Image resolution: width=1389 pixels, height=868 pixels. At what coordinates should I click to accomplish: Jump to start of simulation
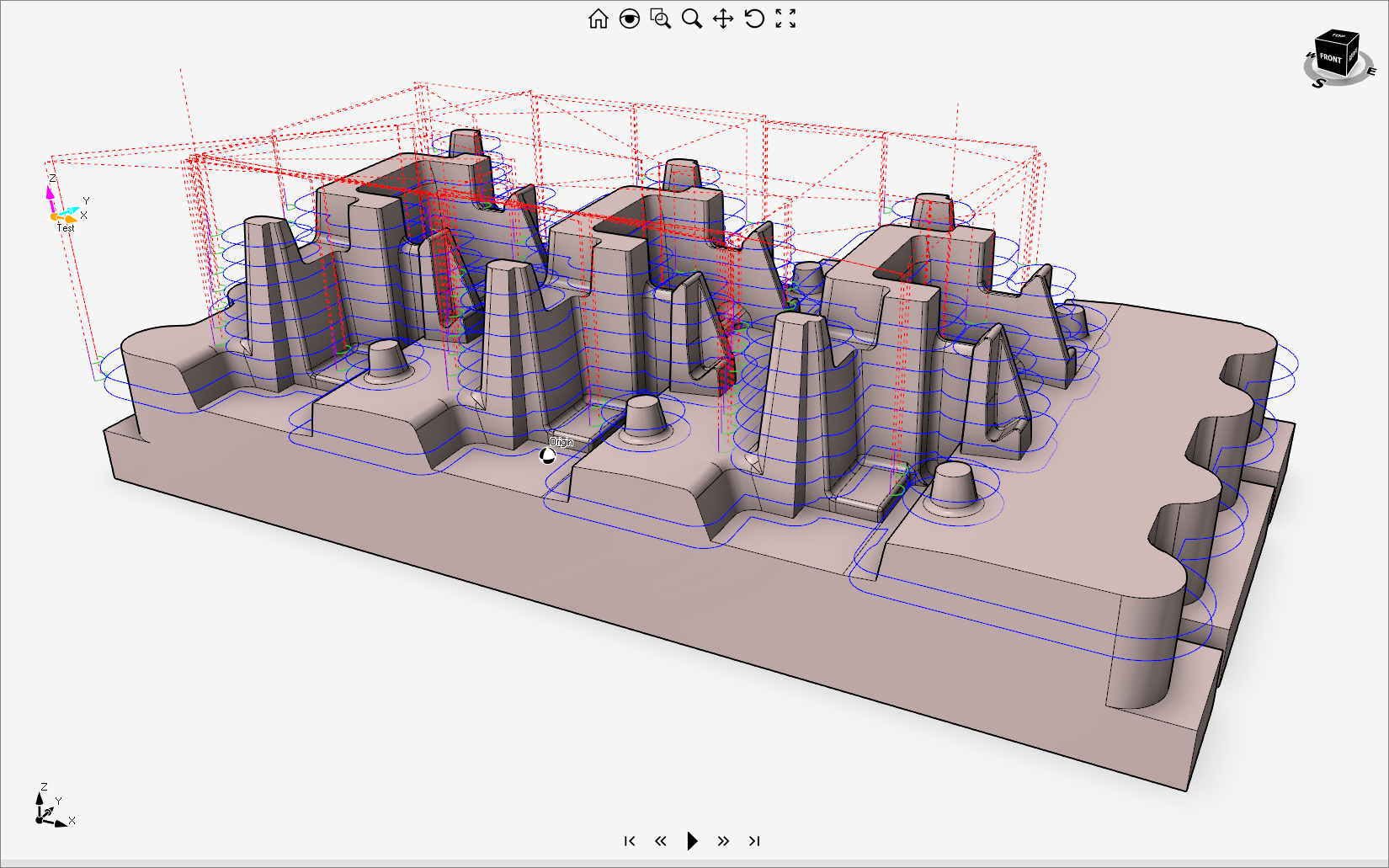[630, 840]
